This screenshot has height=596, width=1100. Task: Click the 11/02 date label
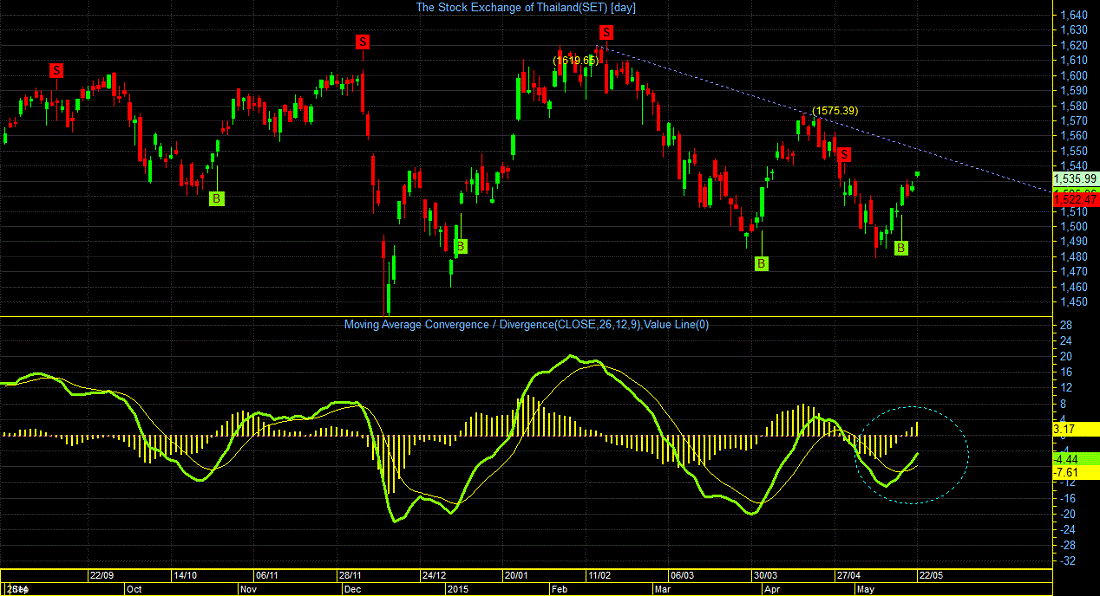click(x=599, y=576)
